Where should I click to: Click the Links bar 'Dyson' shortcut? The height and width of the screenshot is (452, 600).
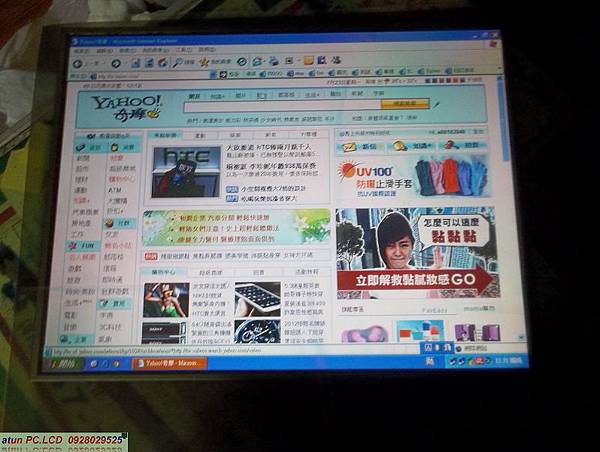pyautogui.click(x=430, y=71)
